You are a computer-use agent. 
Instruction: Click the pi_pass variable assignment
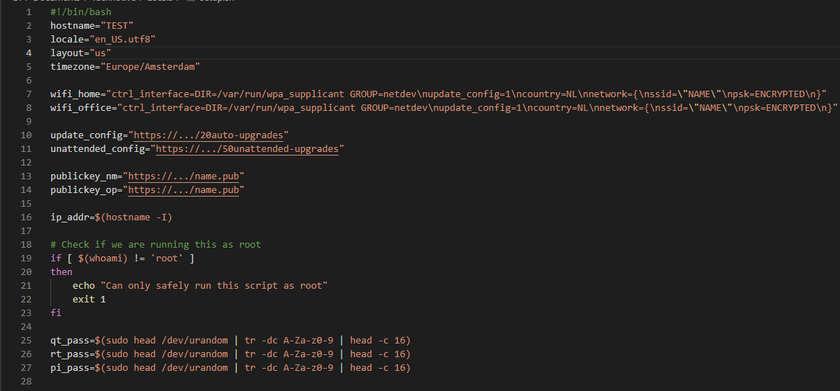click(x=230, y=368)
